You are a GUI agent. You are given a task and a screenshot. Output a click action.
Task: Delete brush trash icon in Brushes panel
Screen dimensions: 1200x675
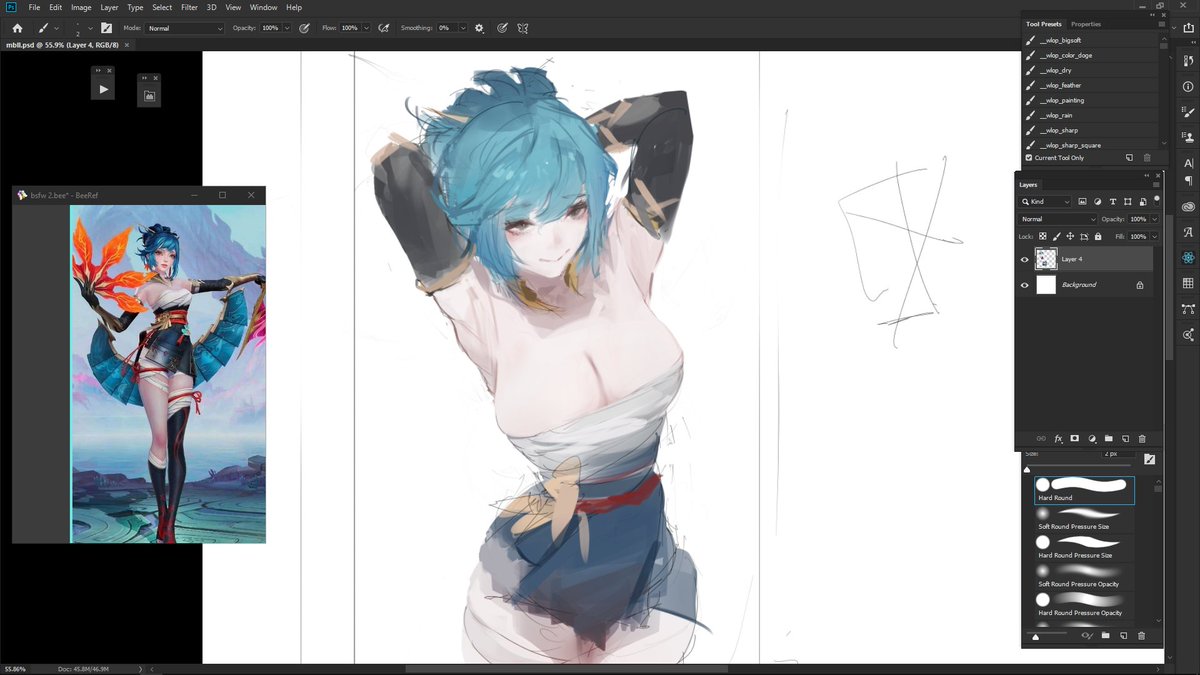(x=1142, y=635)
